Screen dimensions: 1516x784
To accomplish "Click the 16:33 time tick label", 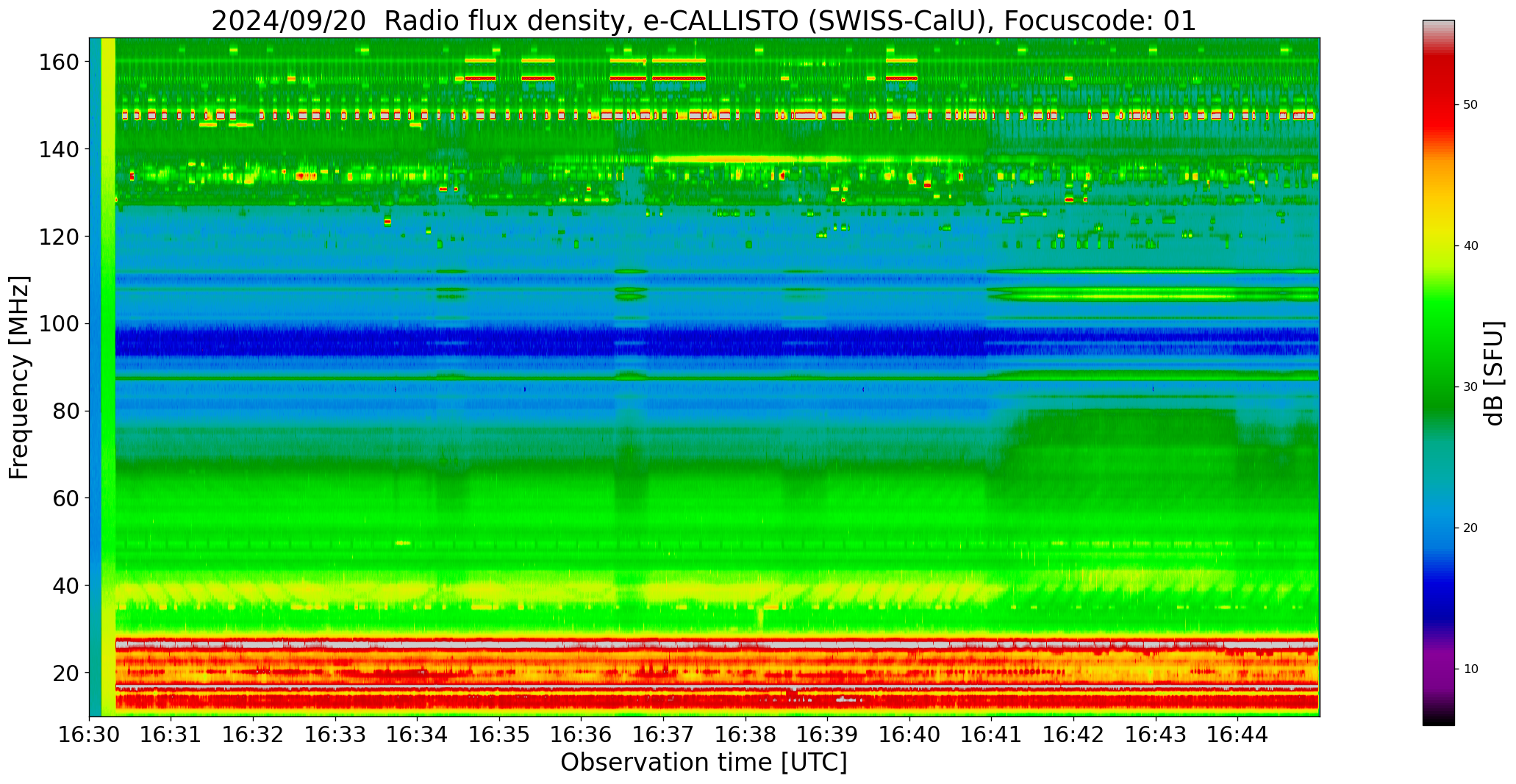I will coord(335,734).
